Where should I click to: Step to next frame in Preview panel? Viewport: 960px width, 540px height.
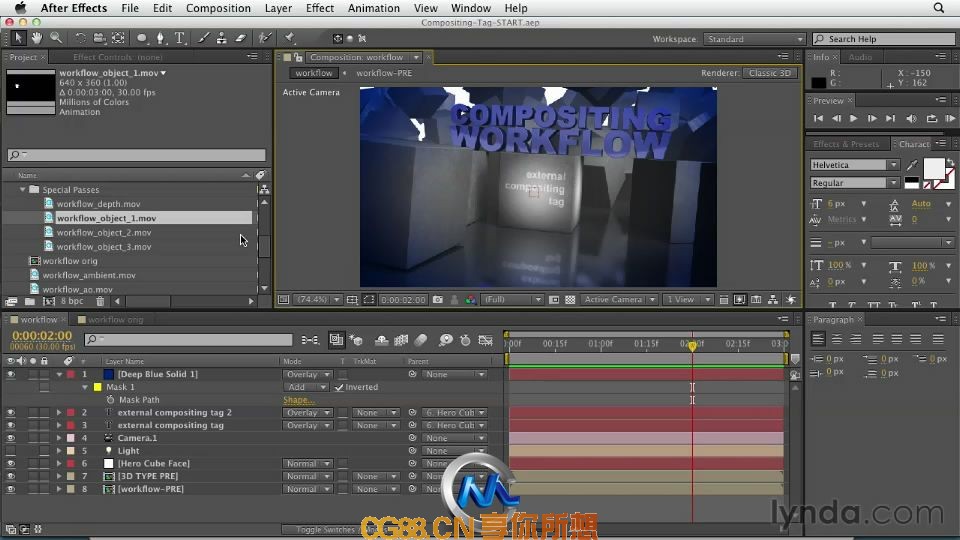(x=872, y=118)
